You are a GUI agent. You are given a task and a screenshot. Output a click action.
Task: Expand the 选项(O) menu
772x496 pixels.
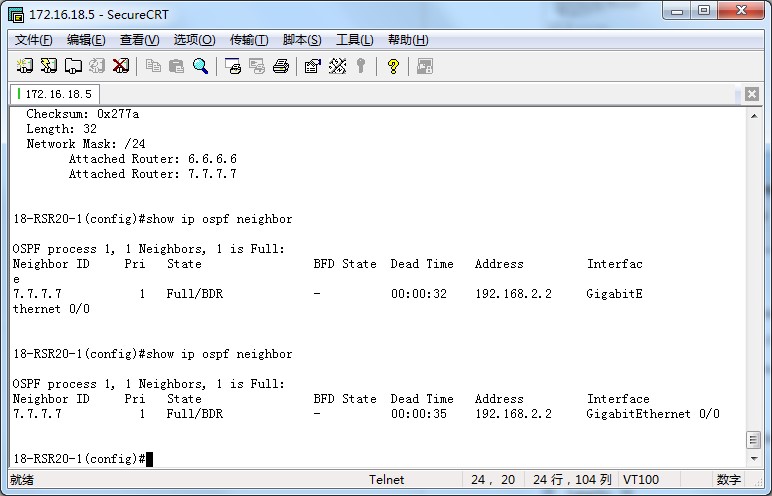pos(194,40)
